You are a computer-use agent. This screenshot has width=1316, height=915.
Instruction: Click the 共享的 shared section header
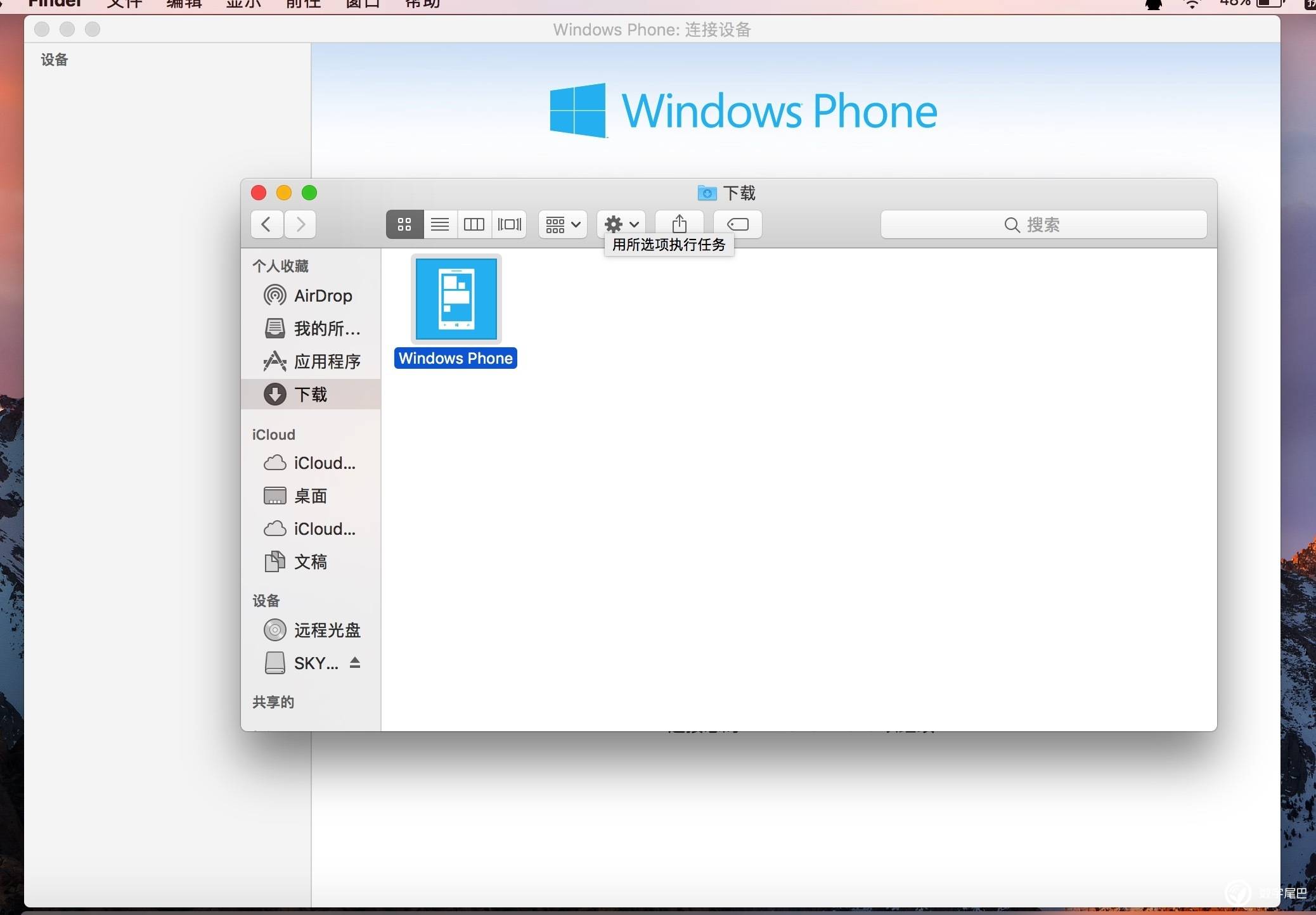pos(273,702)
